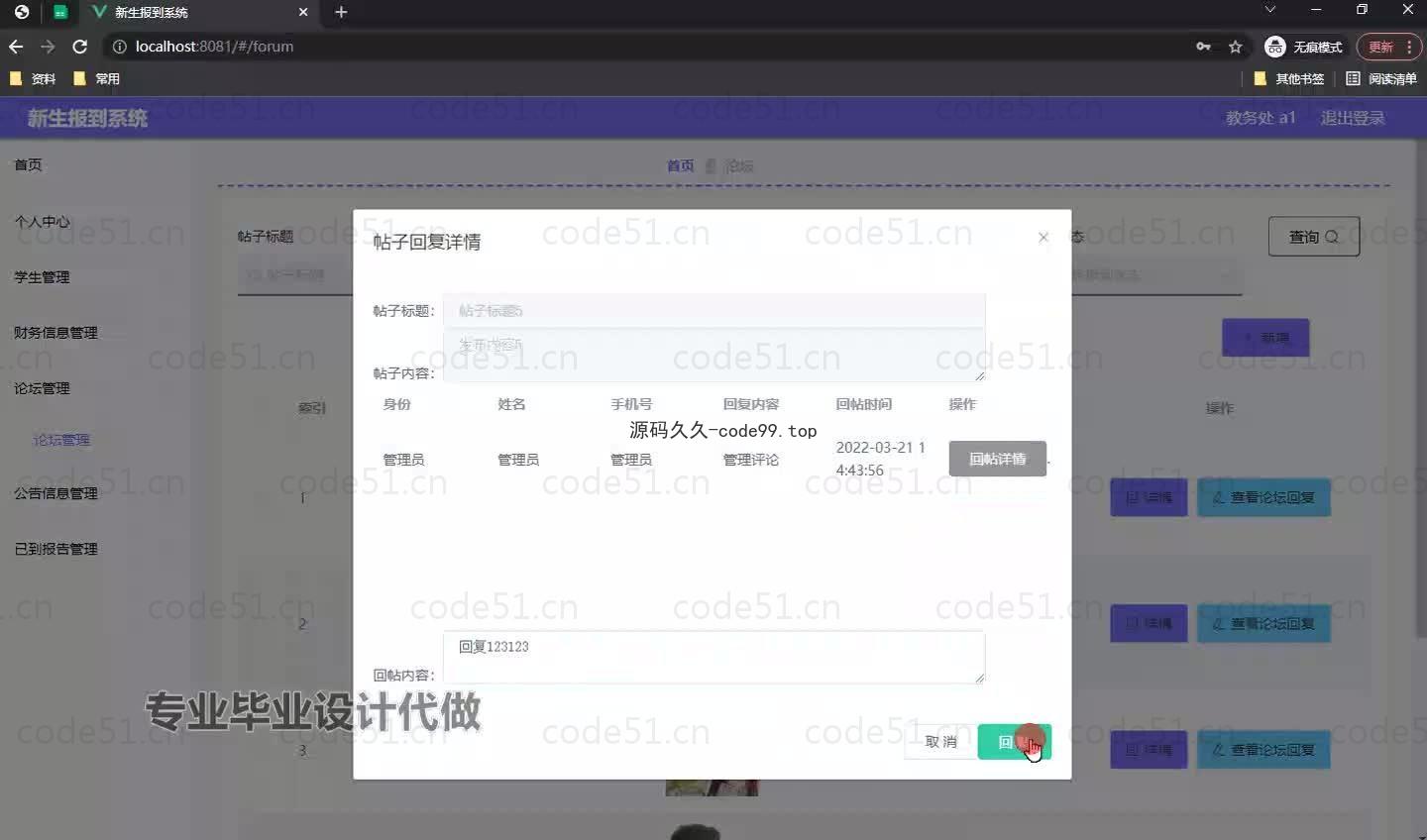The width and height of the screenshot is (1427, 840).
Task: Collapse 论坛管理 in the sidebar
Action: pos(42,387)
